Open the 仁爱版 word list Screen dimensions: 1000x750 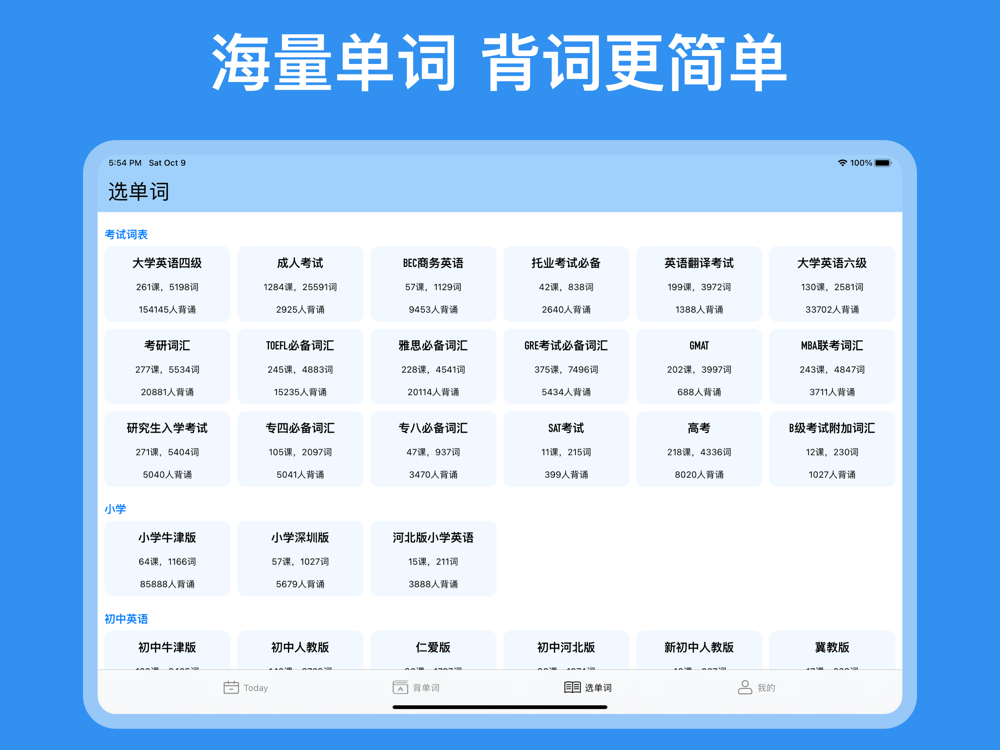pos(433,651)
